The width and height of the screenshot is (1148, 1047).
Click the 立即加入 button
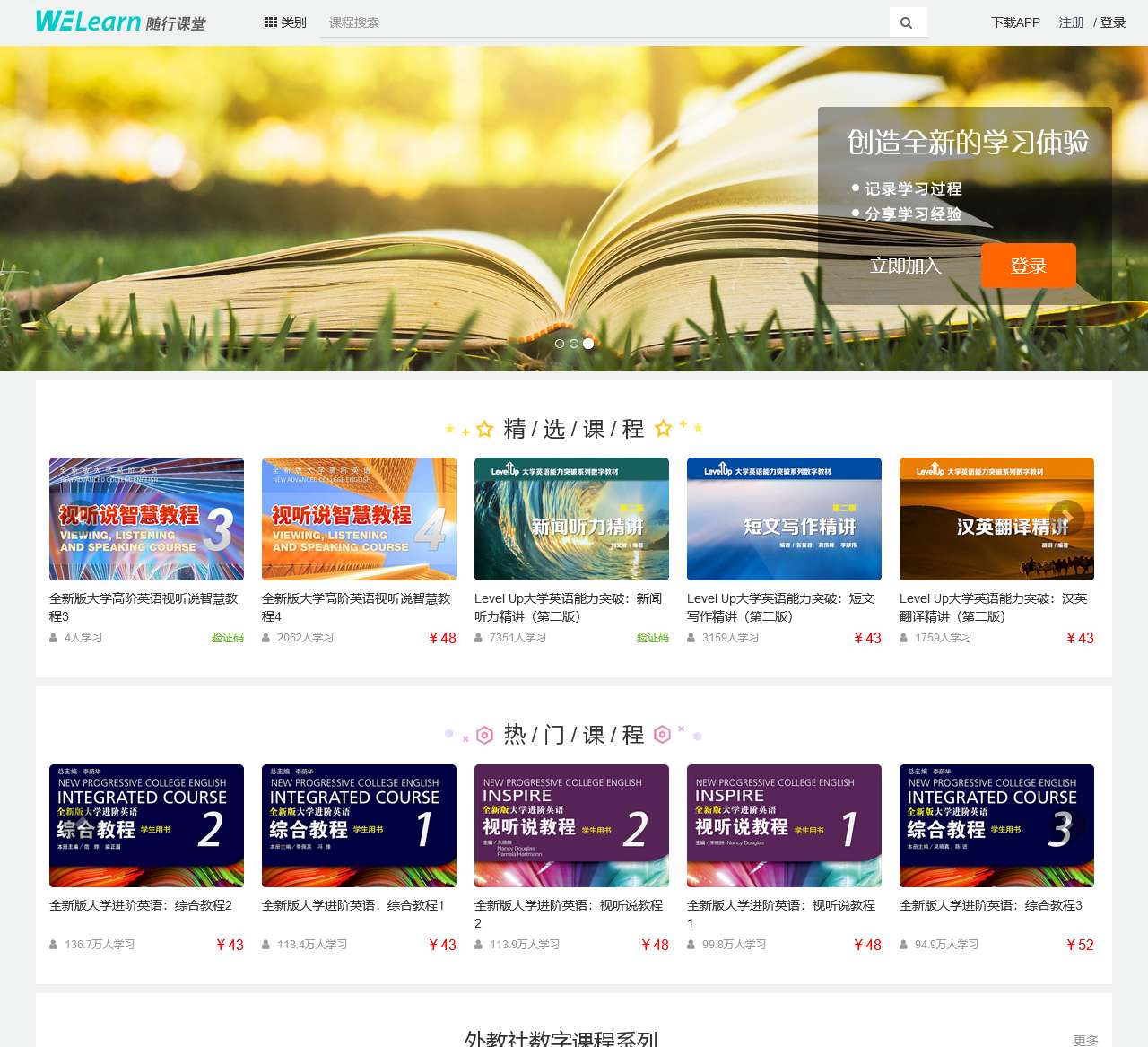[905, 266]
